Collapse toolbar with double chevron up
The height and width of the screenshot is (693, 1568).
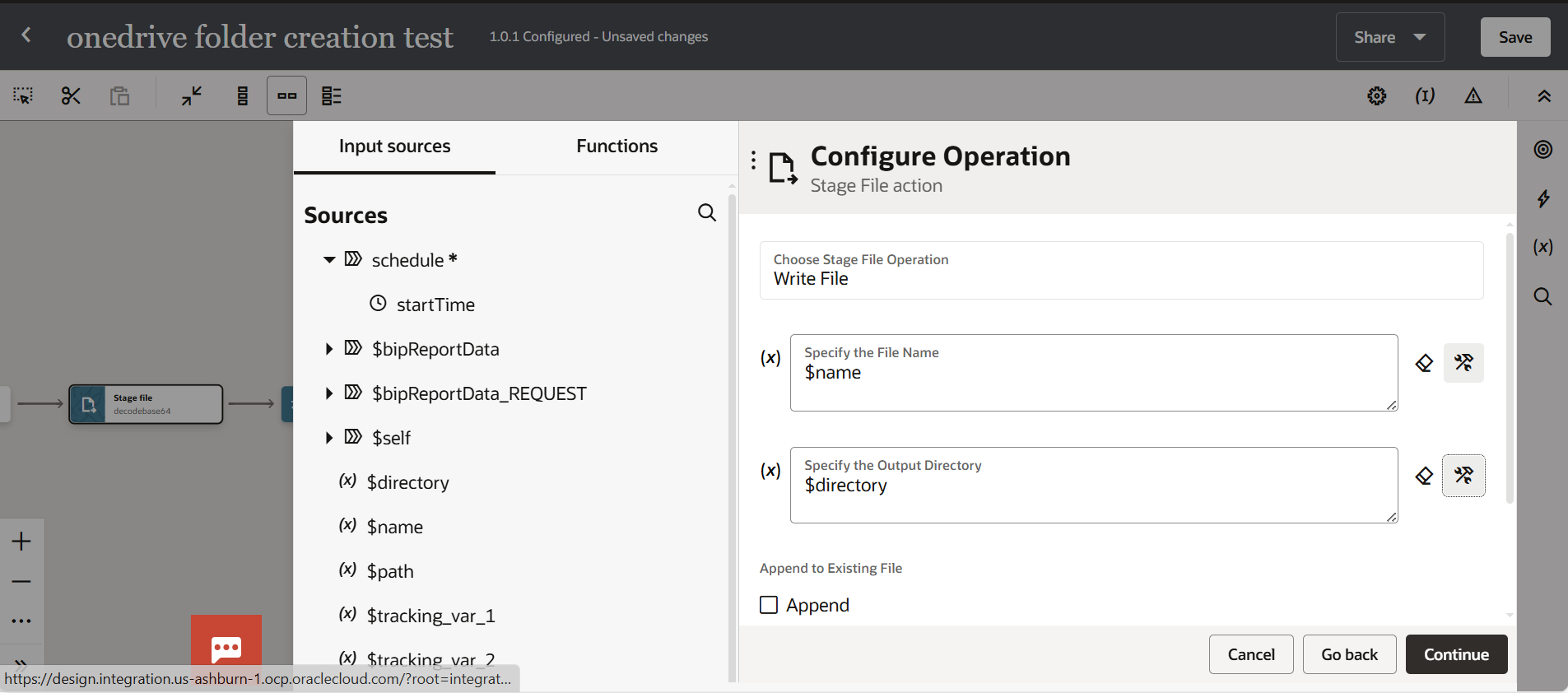(1544, 96)
